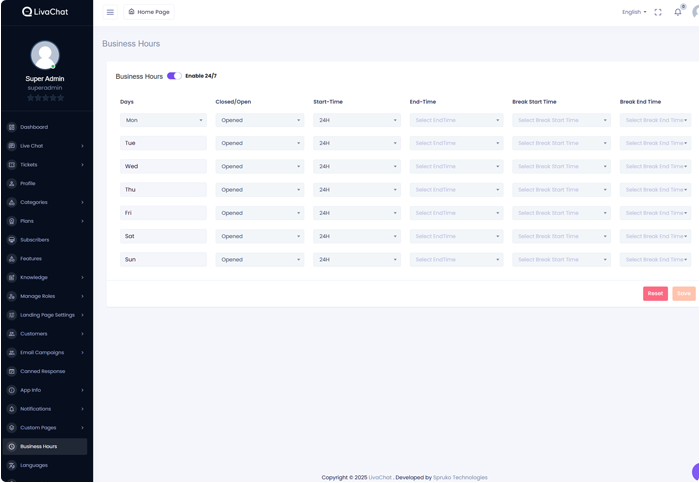
Task: Click the hamburger menu icon
Action: click(110, 12)
